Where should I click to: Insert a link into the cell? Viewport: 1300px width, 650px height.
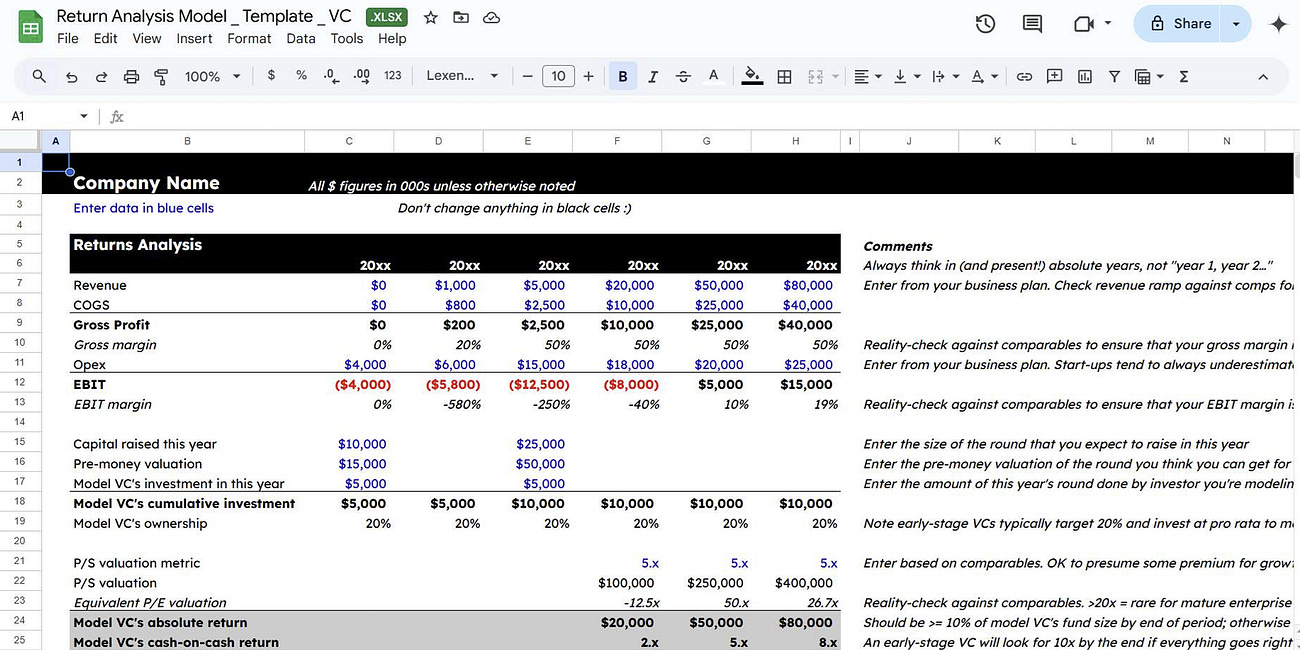click(x=1023, y=75)
